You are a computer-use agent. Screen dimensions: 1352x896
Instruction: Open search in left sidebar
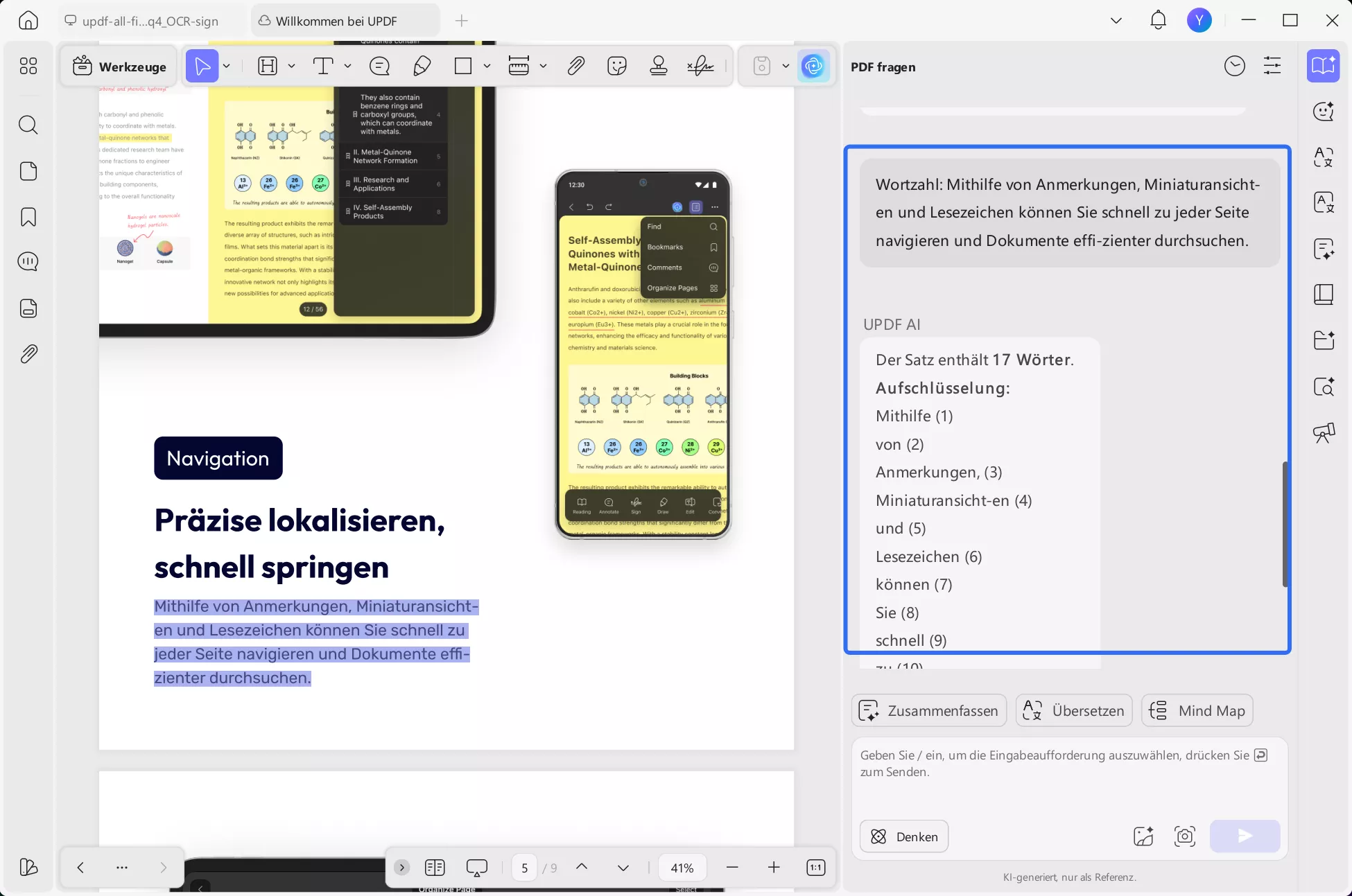(28, 125)
